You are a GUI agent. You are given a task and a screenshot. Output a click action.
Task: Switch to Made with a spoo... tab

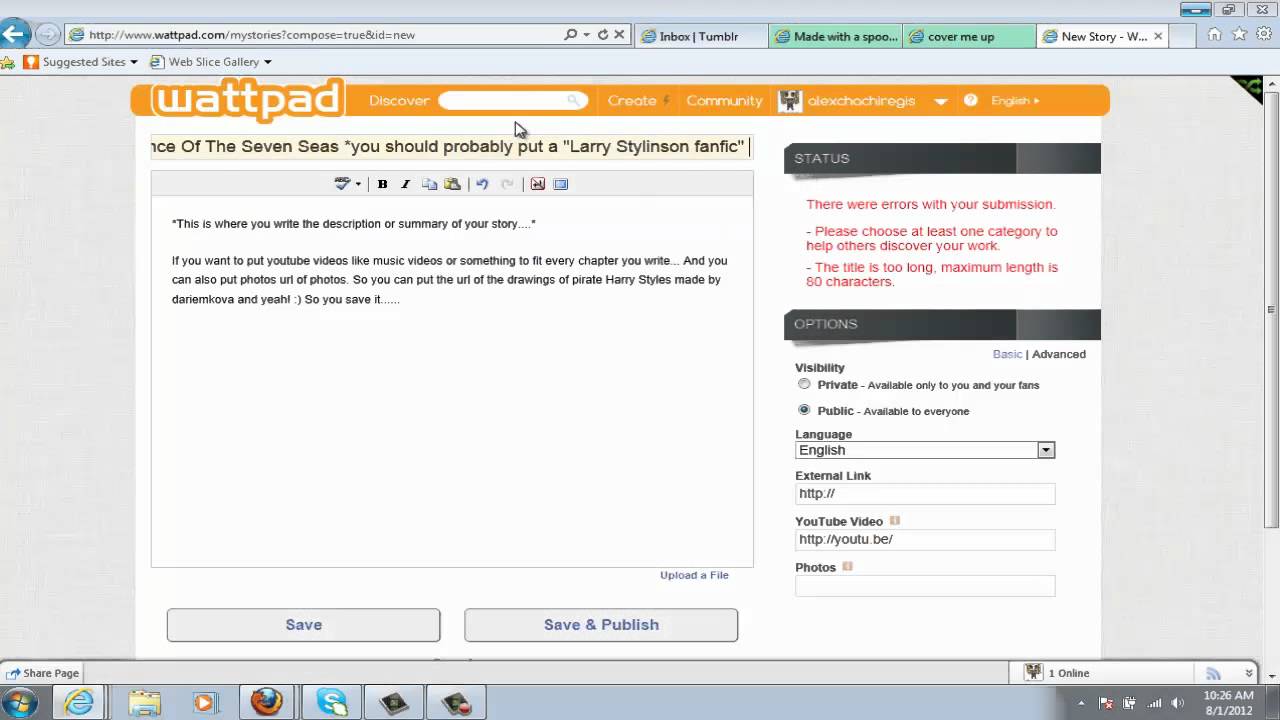point(836,36)
